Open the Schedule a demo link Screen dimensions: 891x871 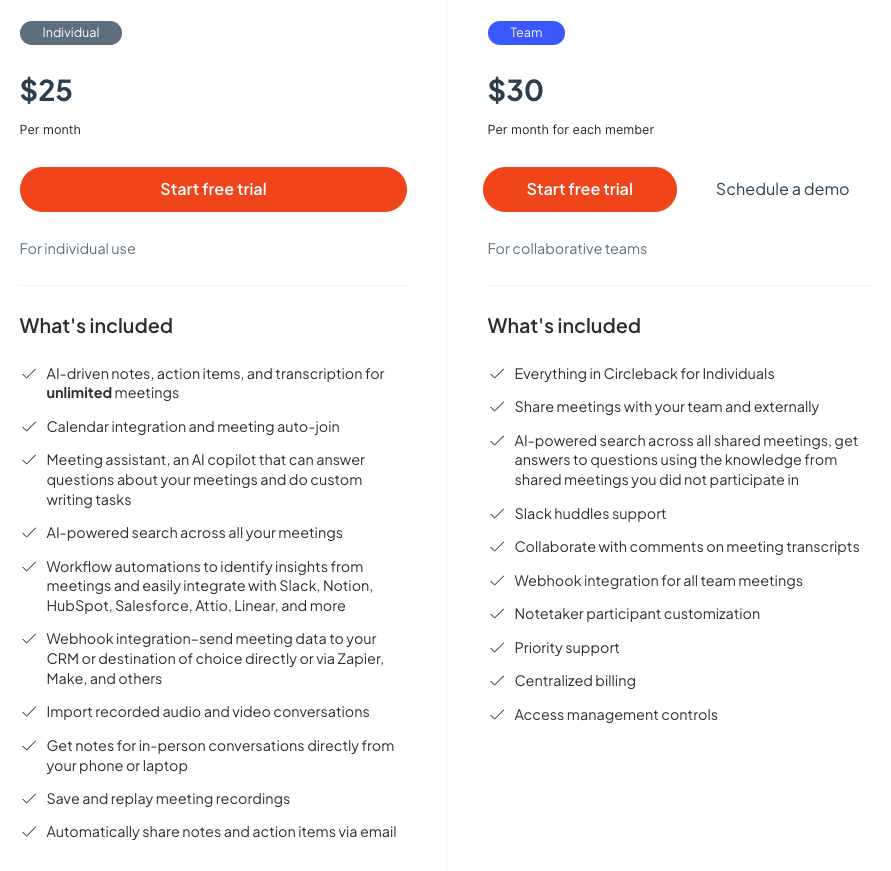[x=782, y=190]
